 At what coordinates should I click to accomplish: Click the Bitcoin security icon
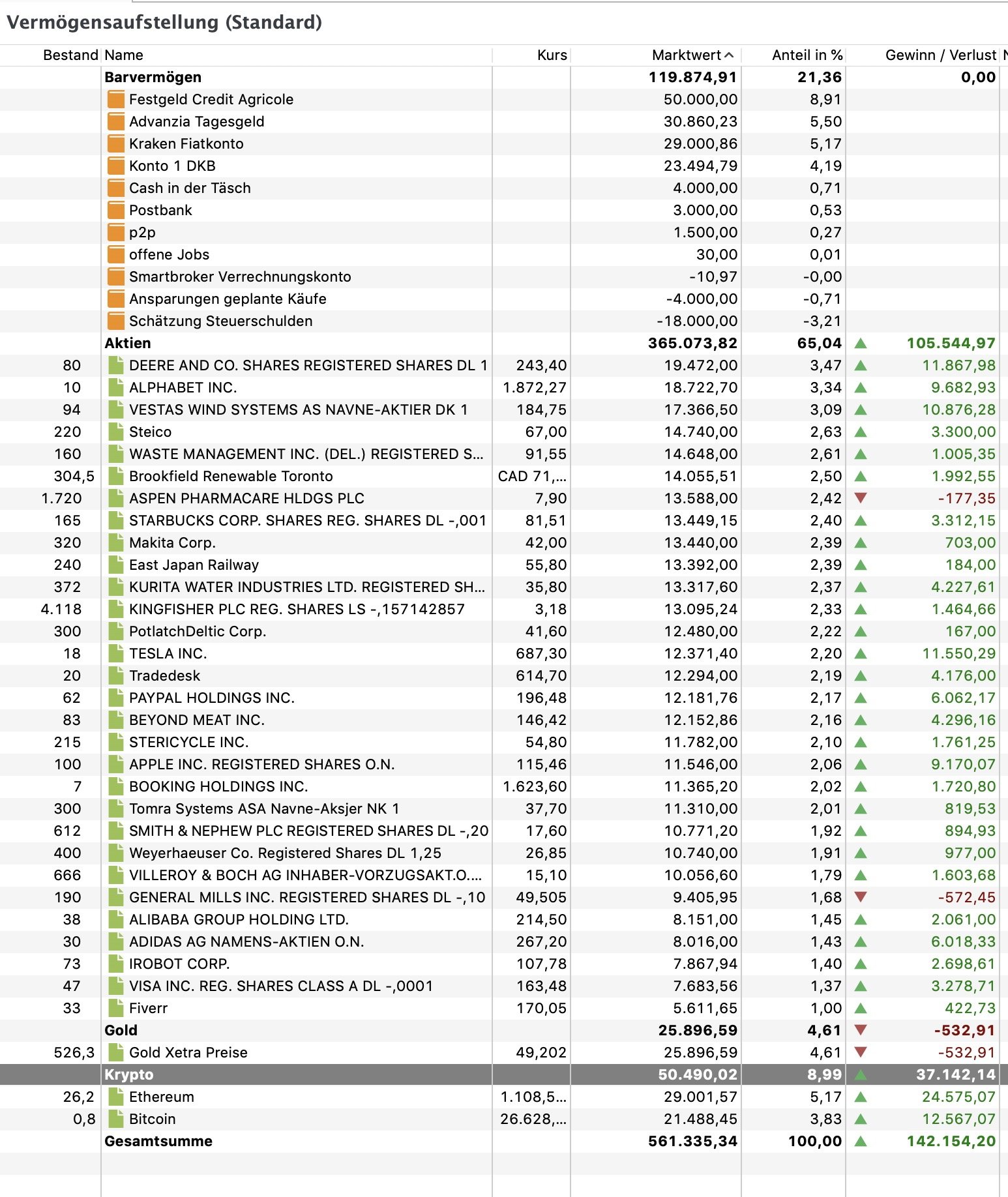116,1119
